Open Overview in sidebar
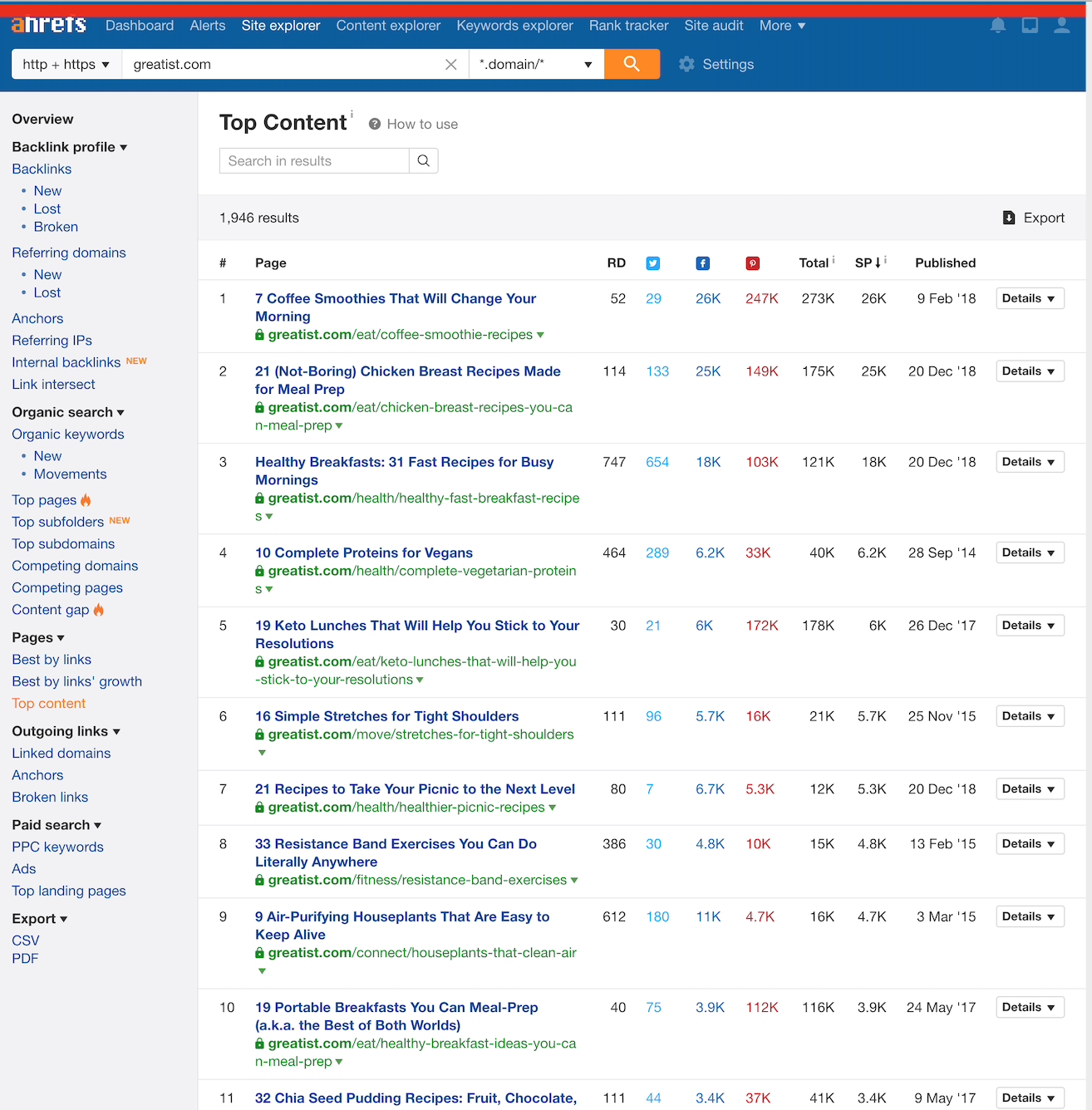This screenshot has width=1092, height=1110. click(42, 120)
